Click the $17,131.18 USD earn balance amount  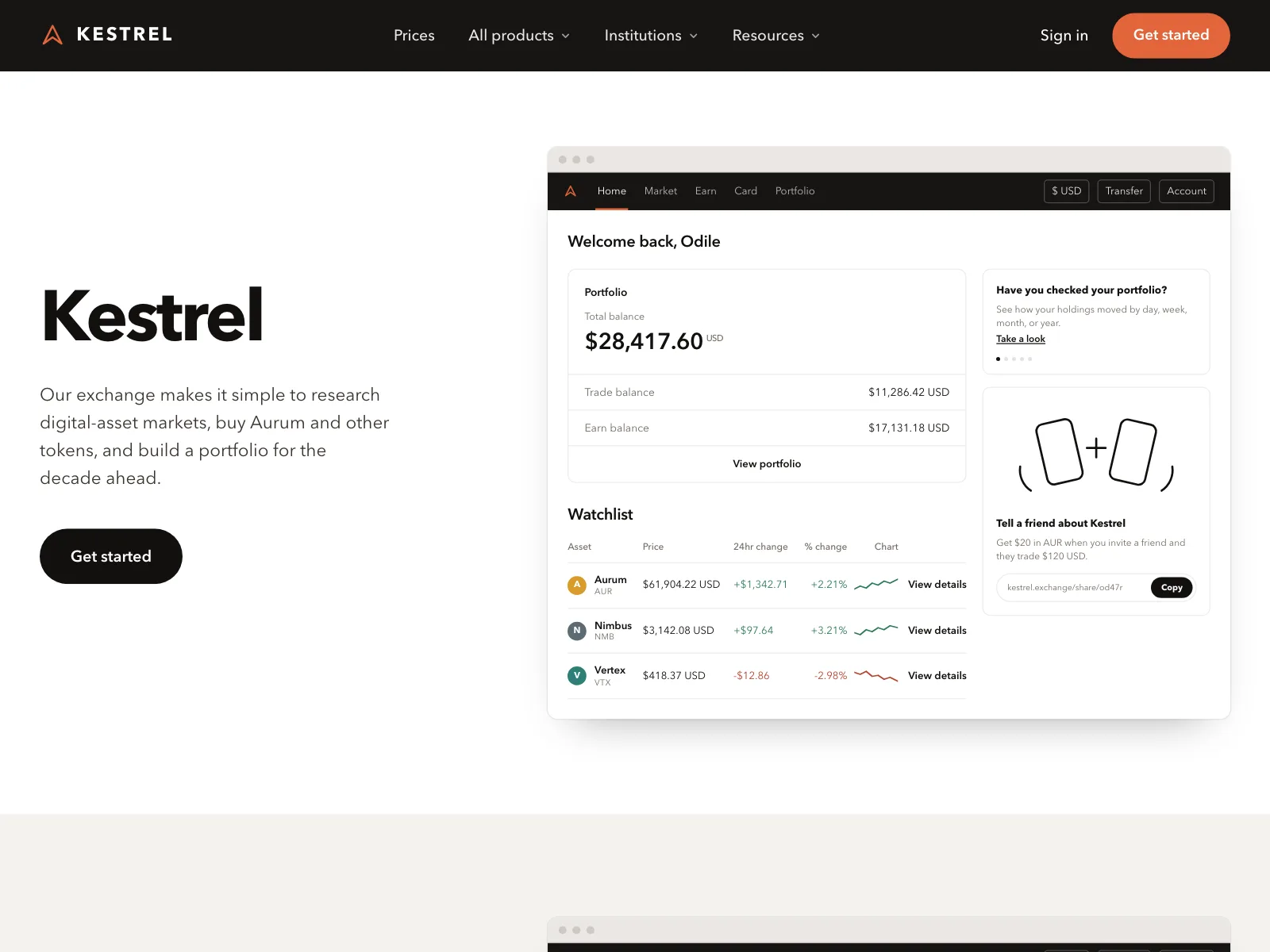[x=909, y=428]
